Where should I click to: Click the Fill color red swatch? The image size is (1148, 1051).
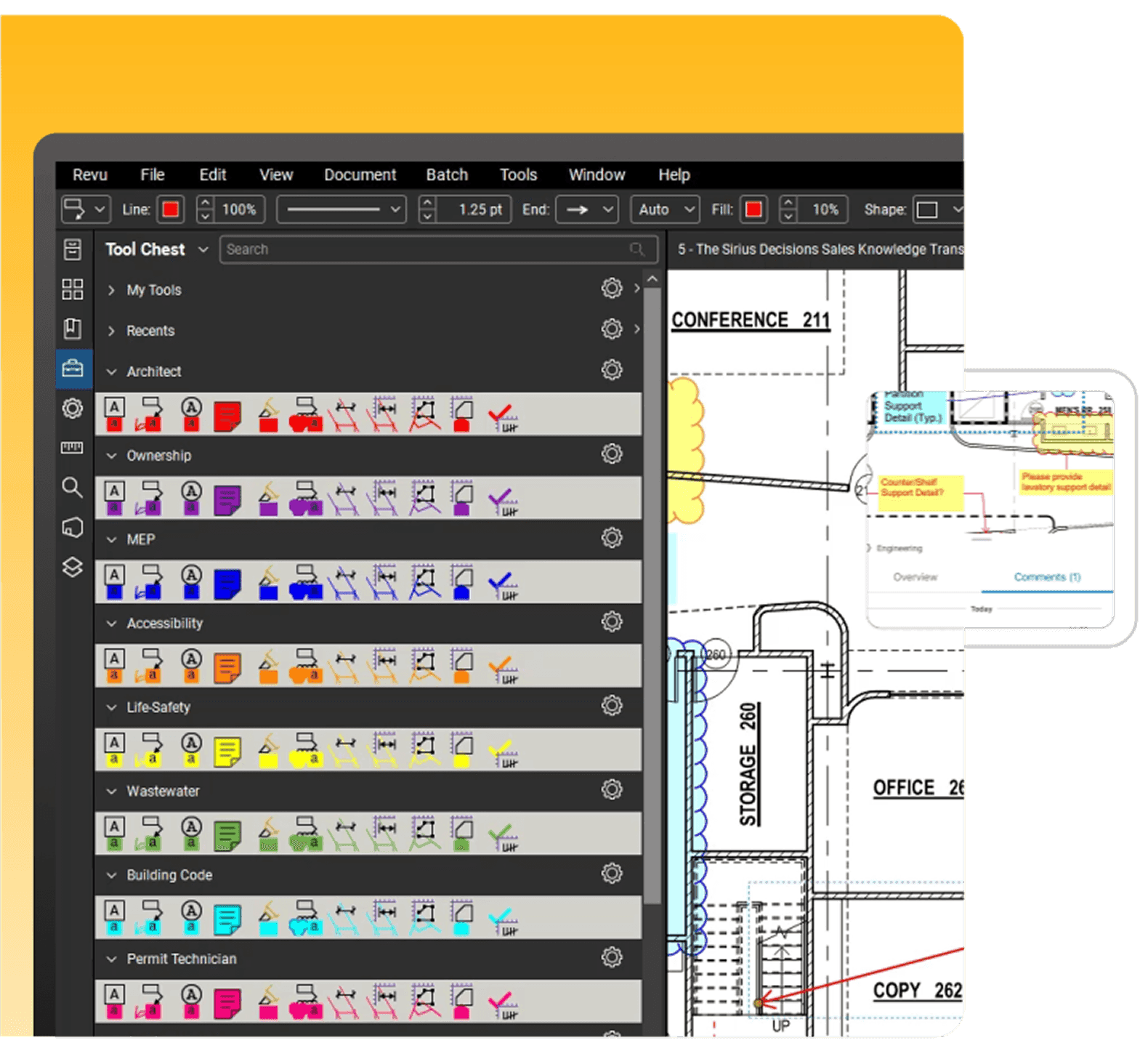click(x=753, y=210)
